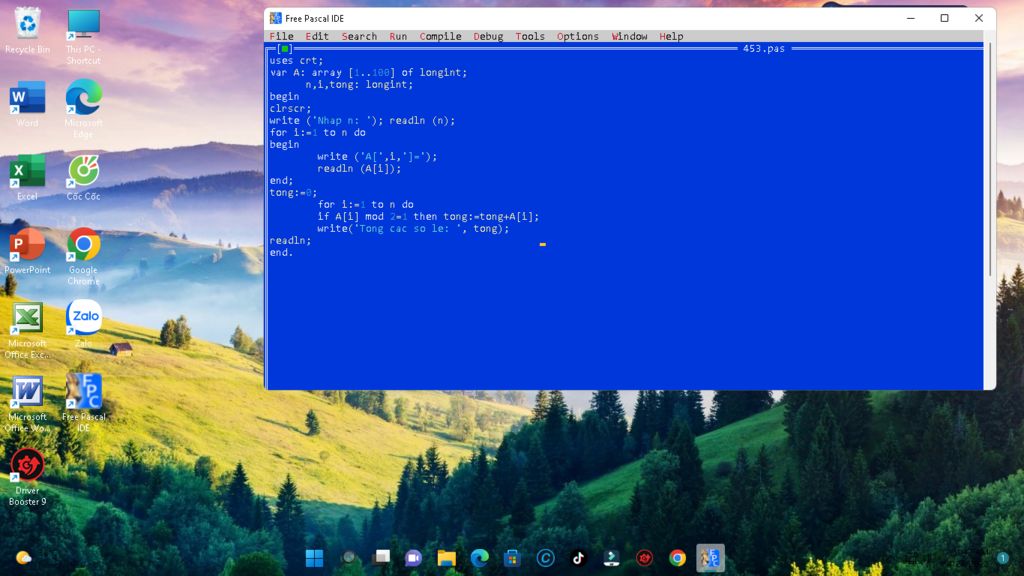
Task: Open the Chat app on taskbar
Action: pos(413,558)
